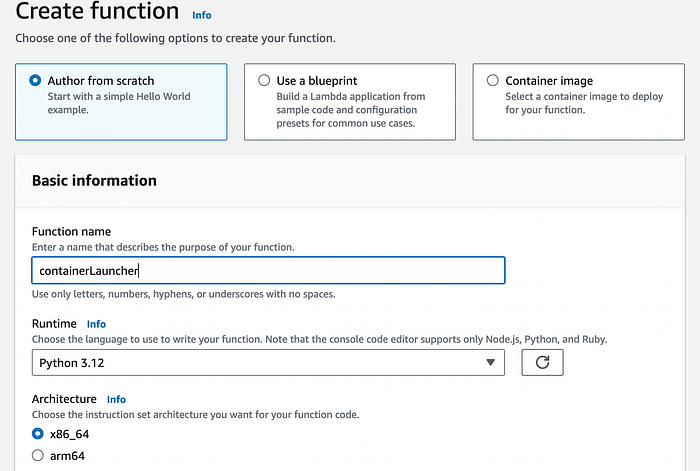Viewport: 700px width, 471px height.
Task: Click the Basic information panel header
Action: [94, 181]
